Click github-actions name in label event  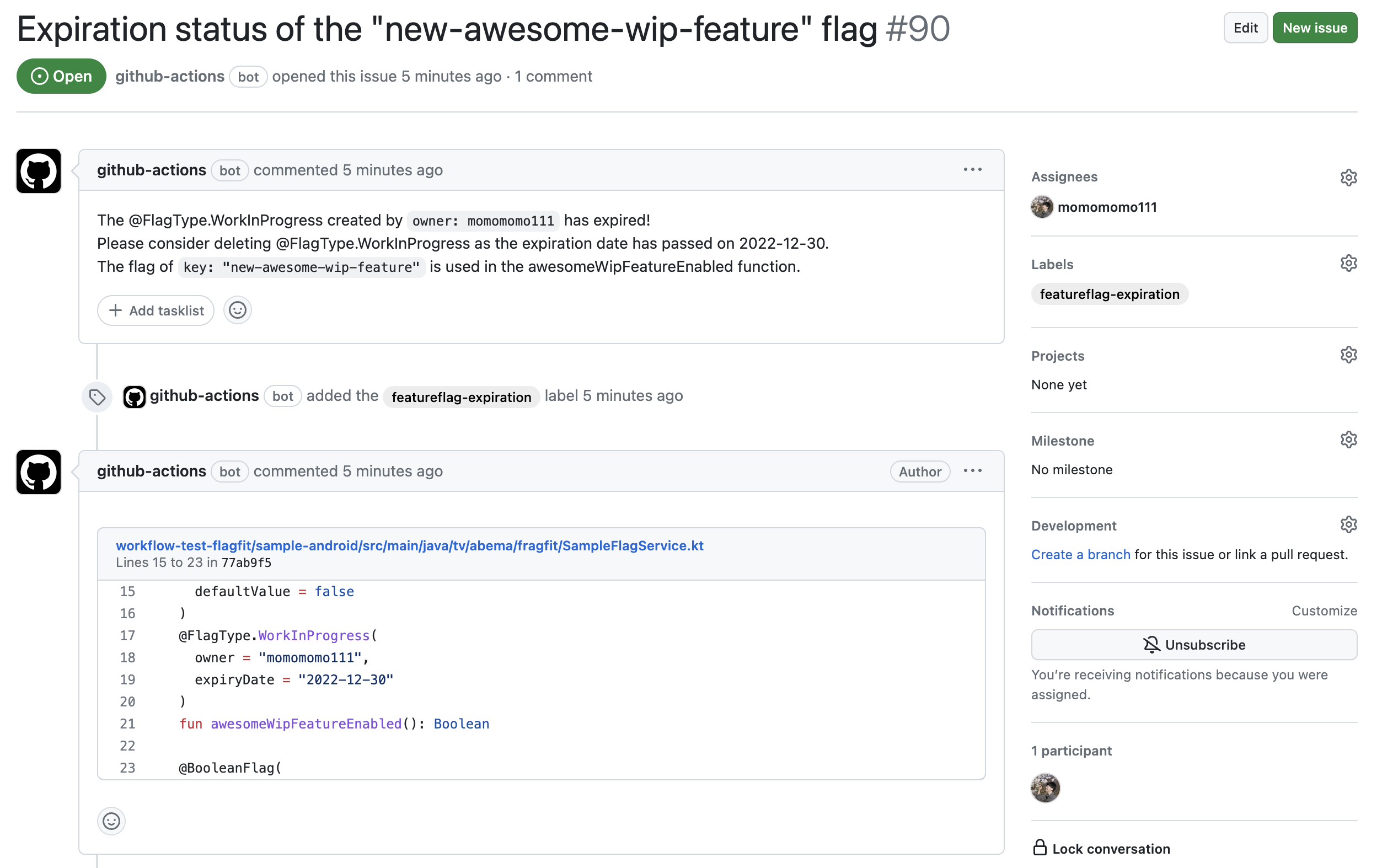(204, 395)
